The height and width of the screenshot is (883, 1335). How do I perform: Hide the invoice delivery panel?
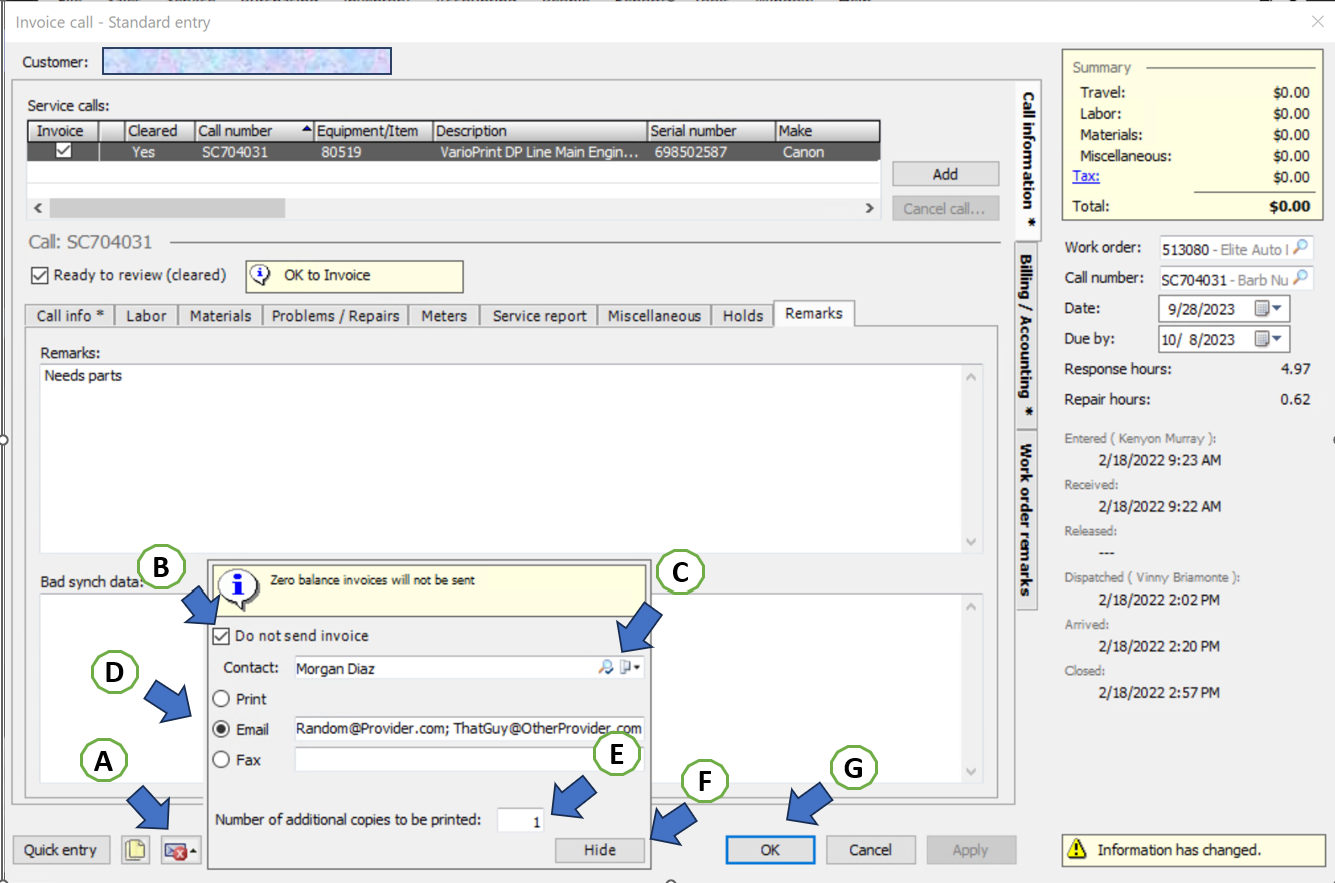(599, 850)
